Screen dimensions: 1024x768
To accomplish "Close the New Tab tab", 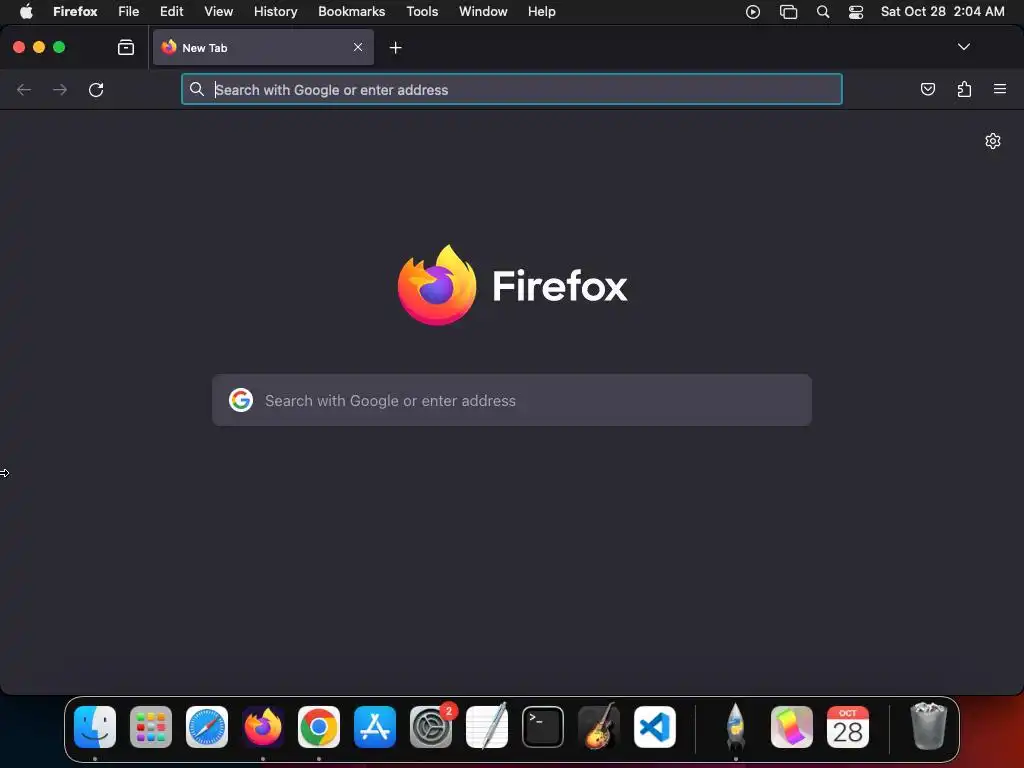I will point(358,47).
